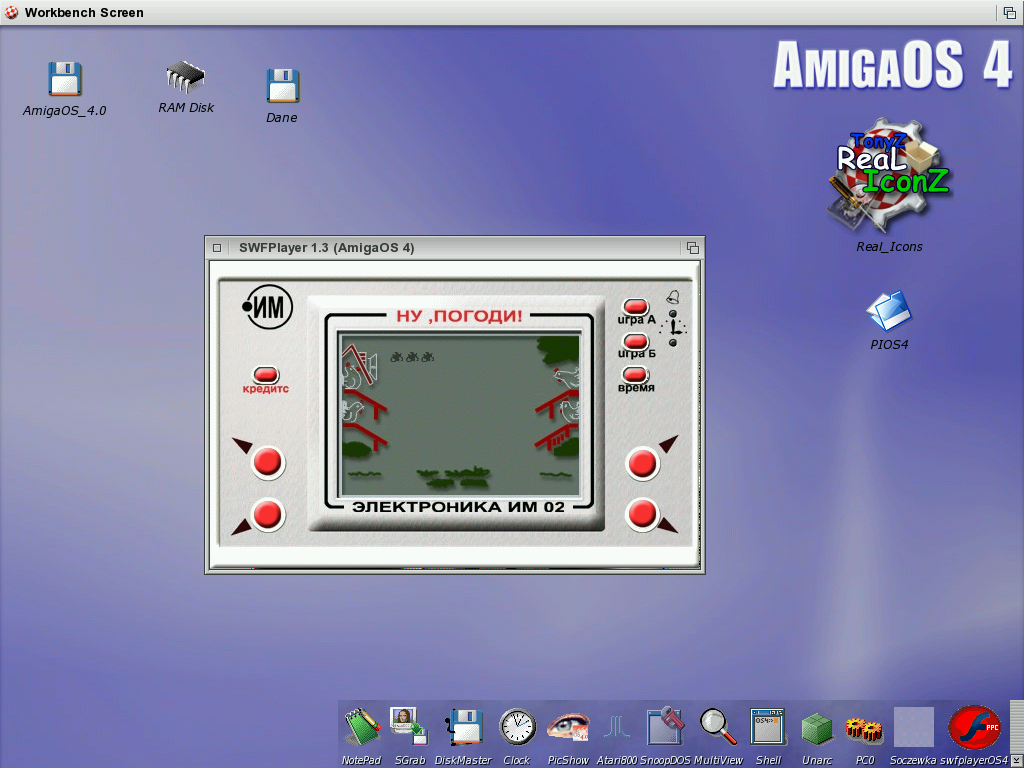Select the RAM Disk chip icon
This screenshot has width=1024, height=768.
point(185,76)
